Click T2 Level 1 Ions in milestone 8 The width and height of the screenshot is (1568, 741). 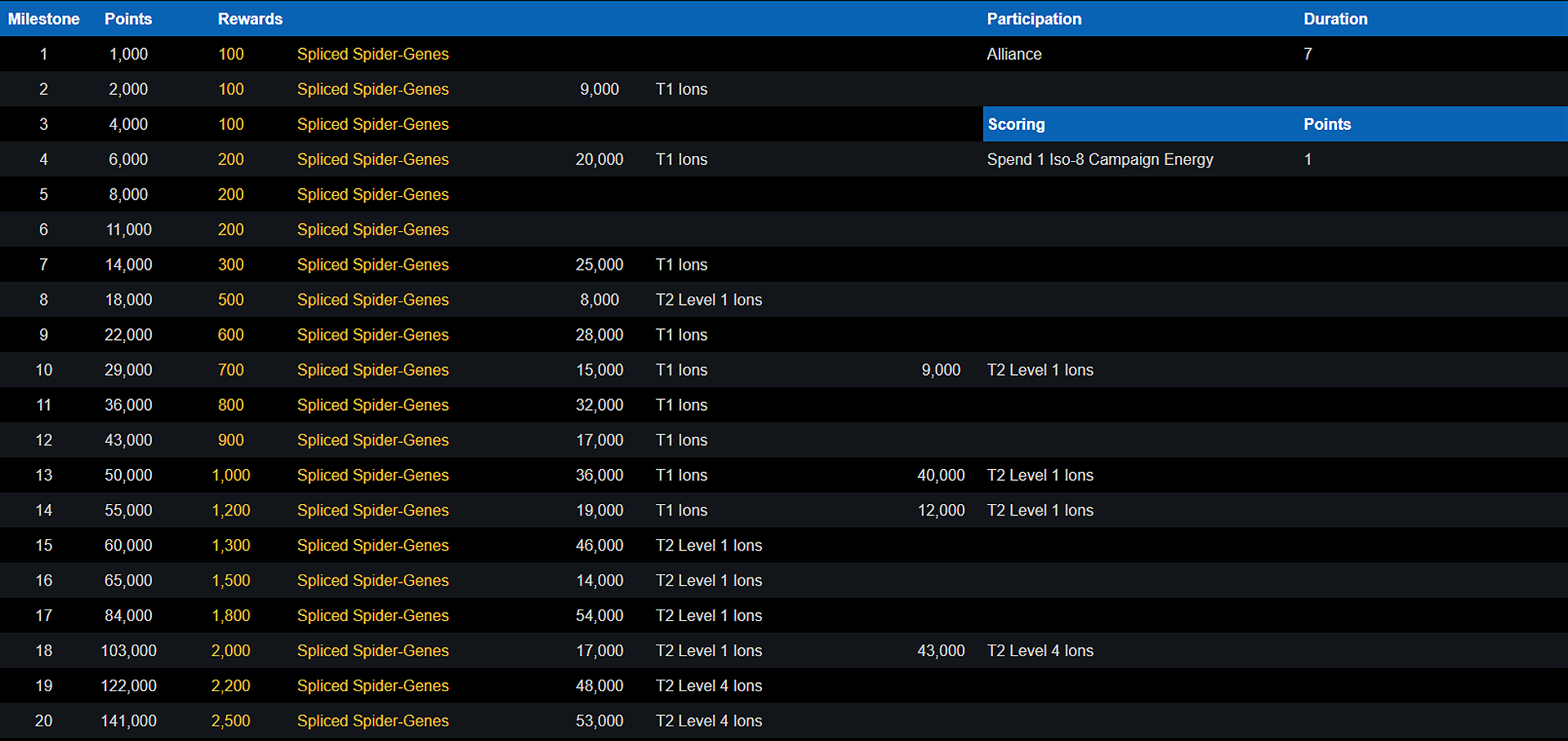(709, 300)
